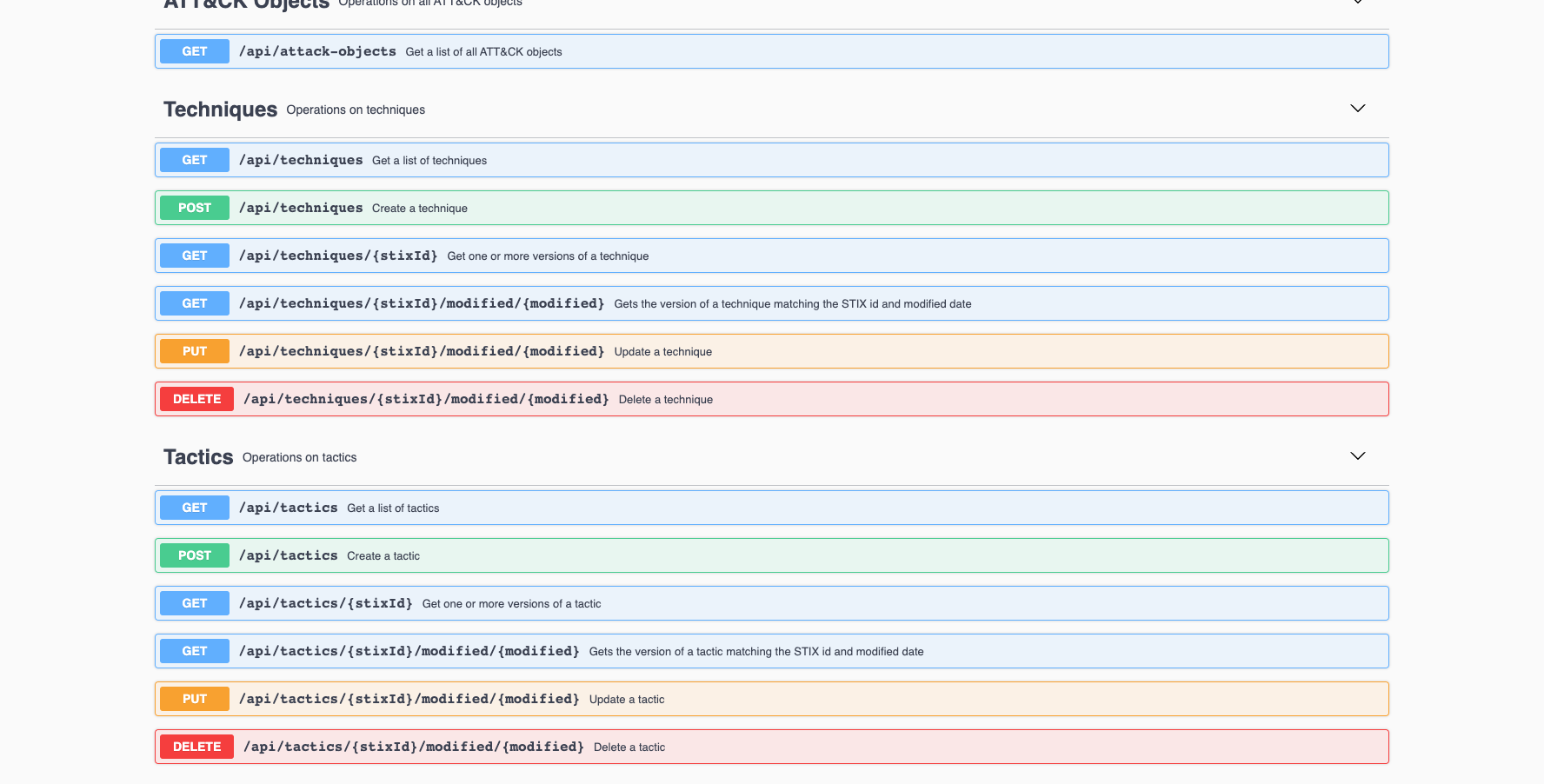Screen dimensions: 1544x784
Task: Click the PUT badge for updating a technique
Action: click(193, 350)
